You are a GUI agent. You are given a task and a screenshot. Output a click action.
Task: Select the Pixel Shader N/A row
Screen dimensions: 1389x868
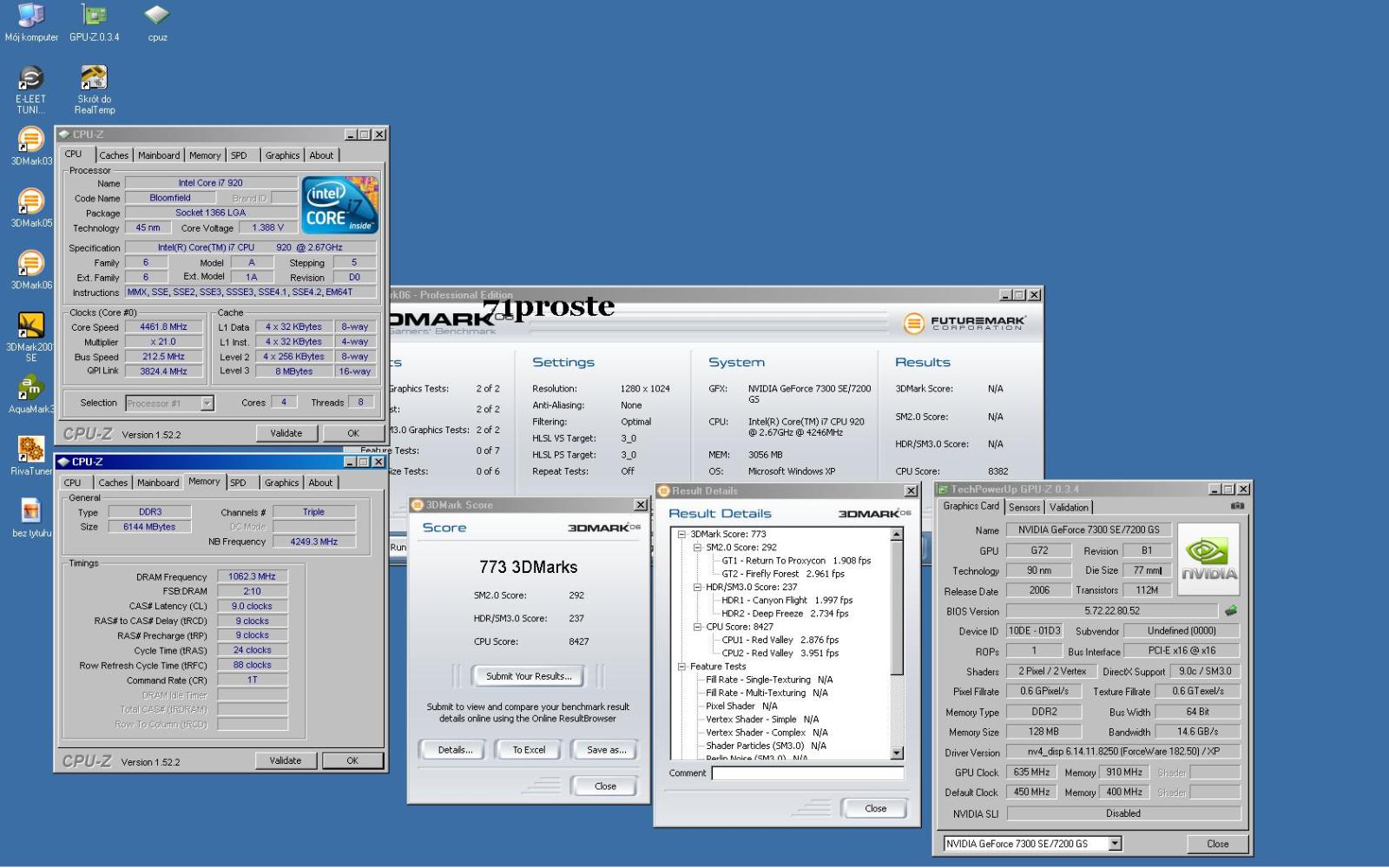(741, 707)
